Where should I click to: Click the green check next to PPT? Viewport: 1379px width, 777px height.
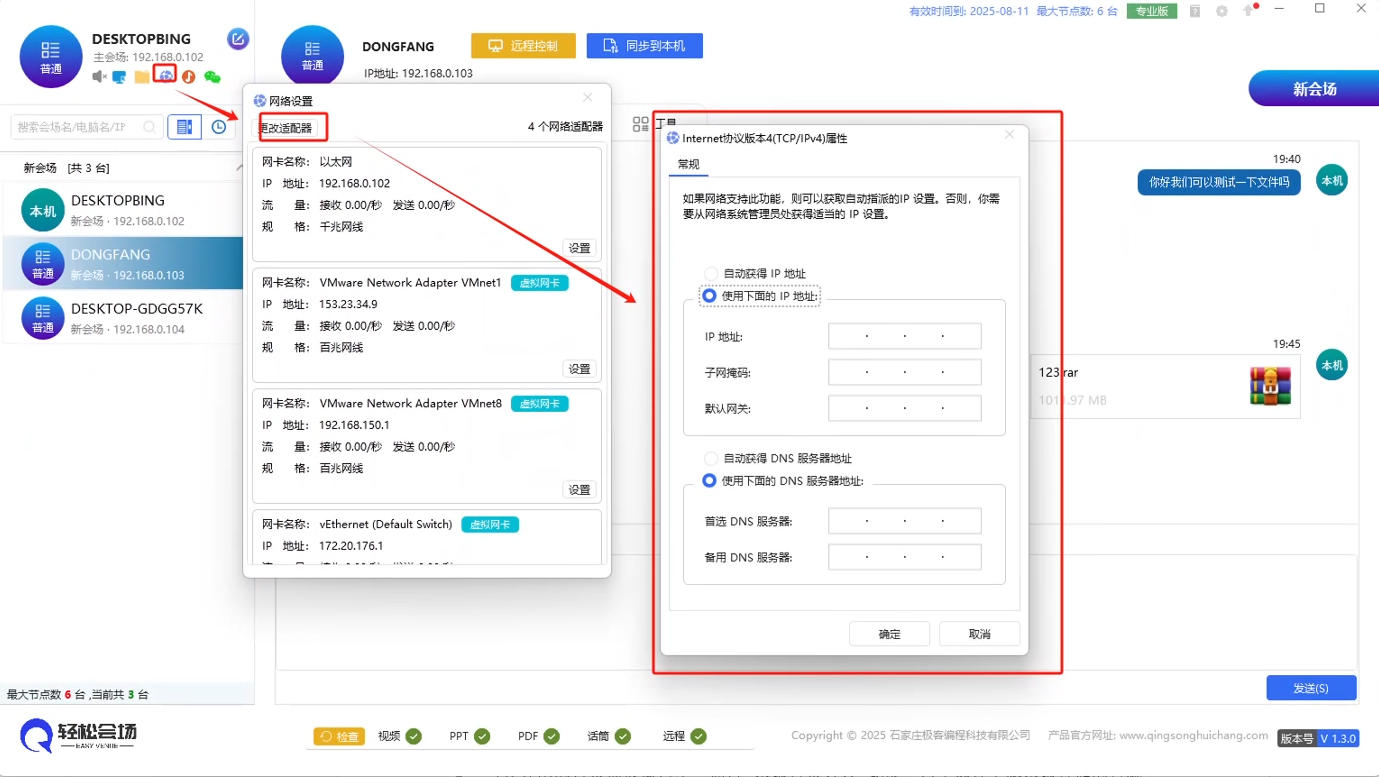click(482, 736)
